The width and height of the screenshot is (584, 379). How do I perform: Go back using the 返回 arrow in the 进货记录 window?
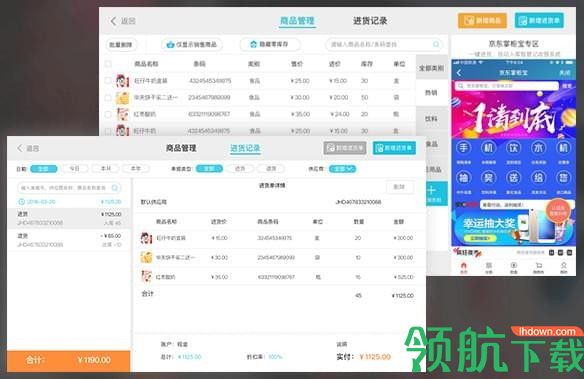click(28, 148)
